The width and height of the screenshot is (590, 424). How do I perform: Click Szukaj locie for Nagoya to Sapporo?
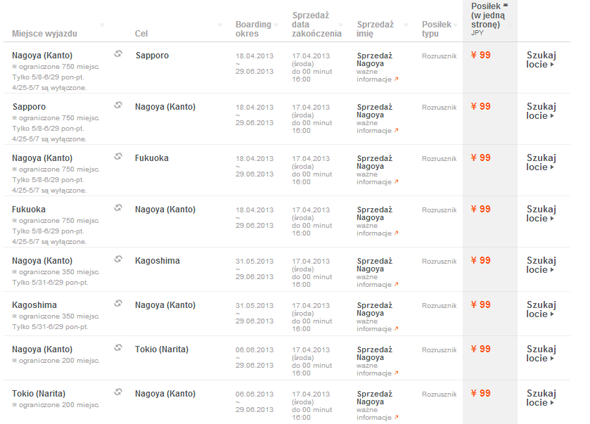click(541, 59)
